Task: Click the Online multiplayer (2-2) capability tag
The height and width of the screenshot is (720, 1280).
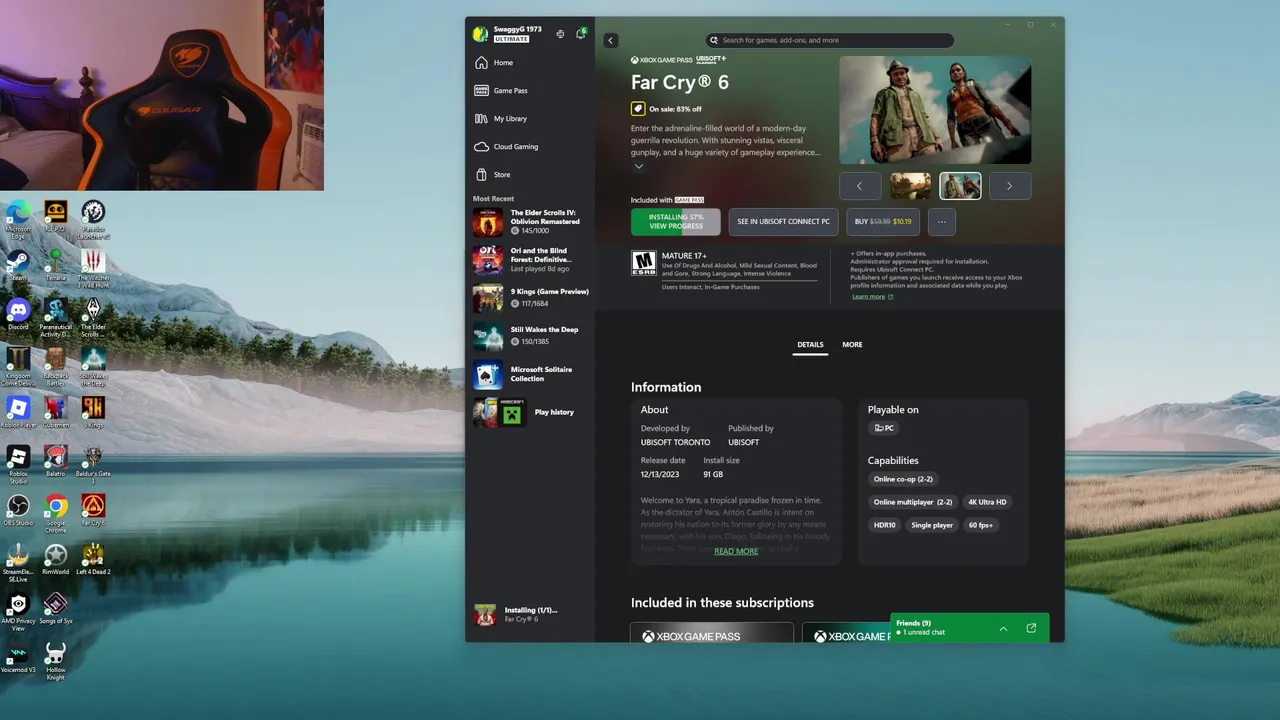Action: pyautogui.click(x=913, y=502)
